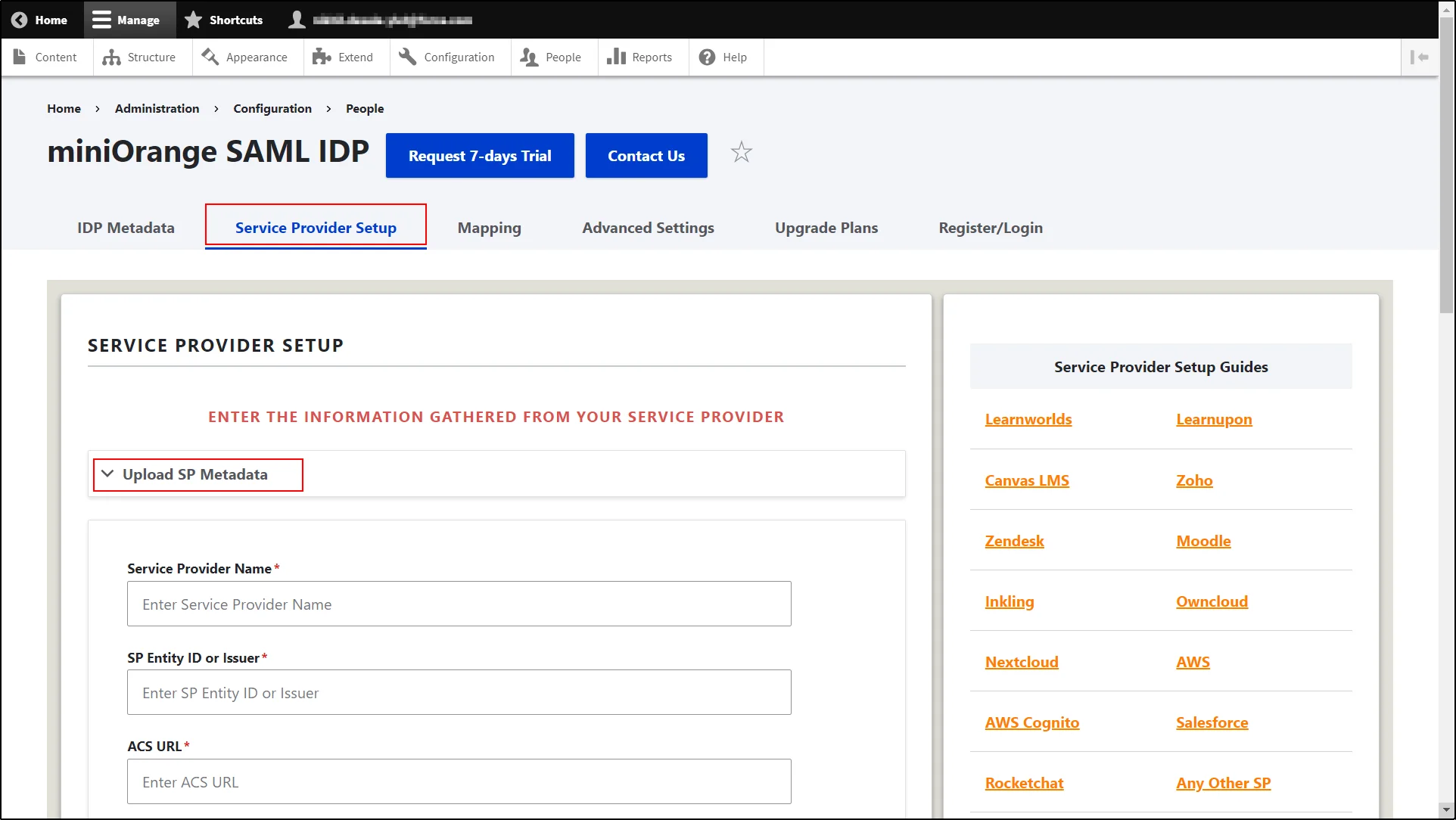Screen dimensions: 1456x820
Task: Open the user account menu
Action: pyautogui.click(x=381, y=20)
